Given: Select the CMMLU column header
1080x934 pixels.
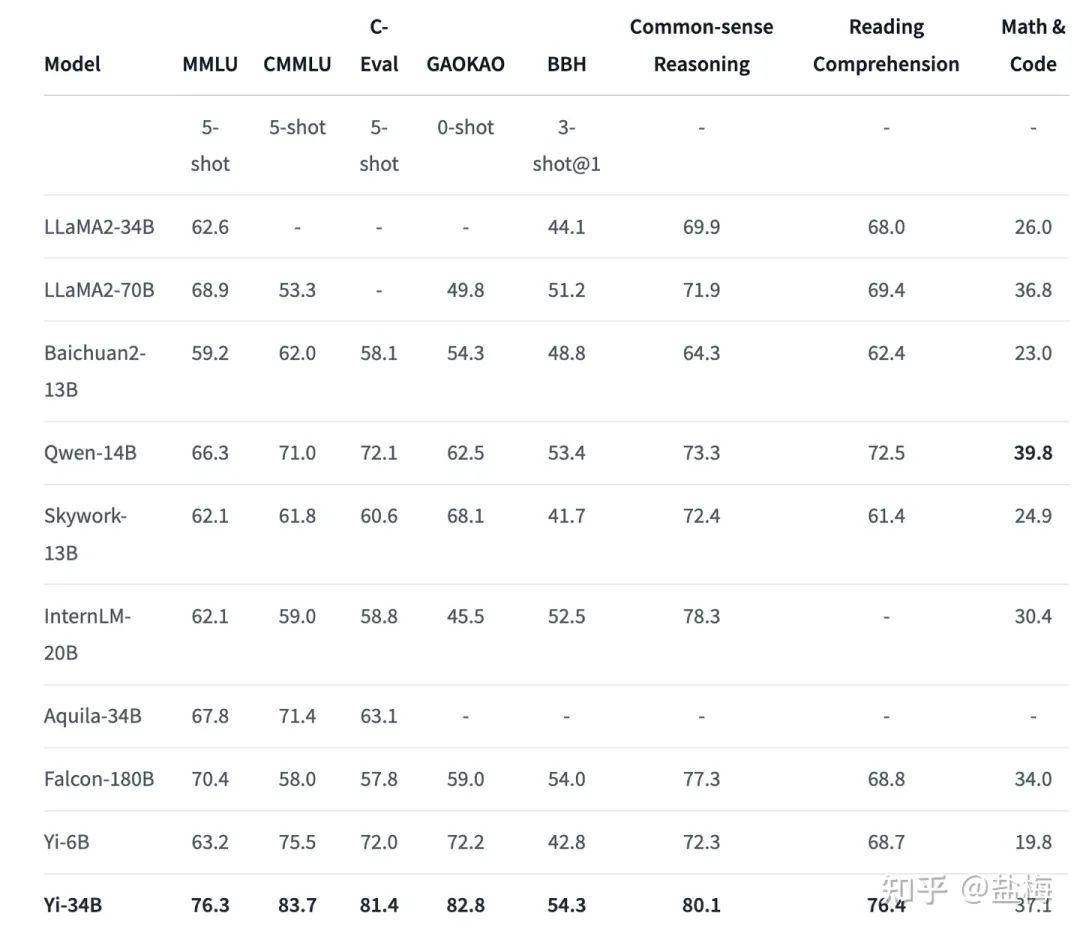Looking at the screenshot, I should tap(297, 64).
